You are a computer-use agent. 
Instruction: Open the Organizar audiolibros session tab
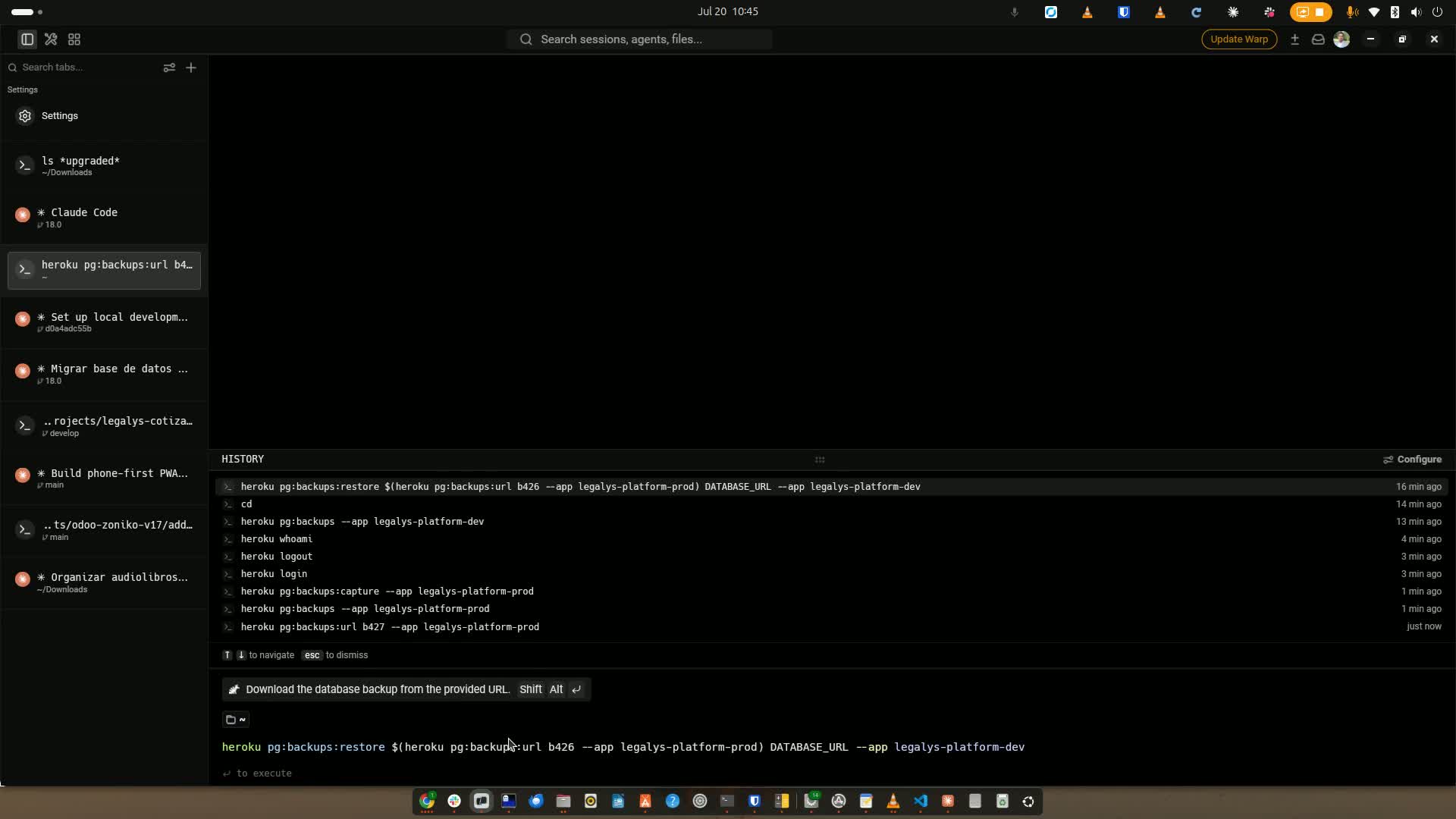tap(104, 582)
